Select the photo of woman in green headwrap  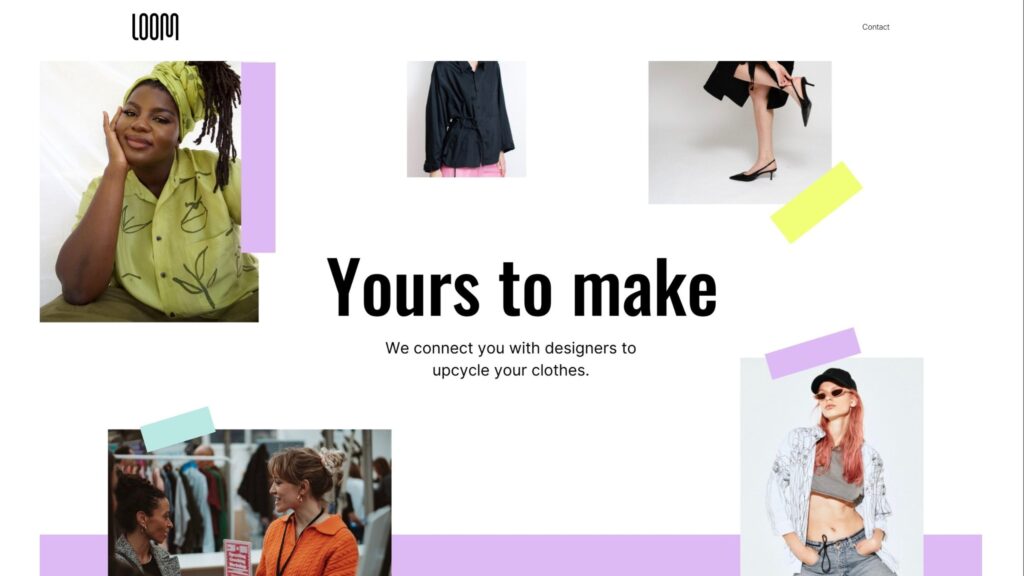point(149,191)
